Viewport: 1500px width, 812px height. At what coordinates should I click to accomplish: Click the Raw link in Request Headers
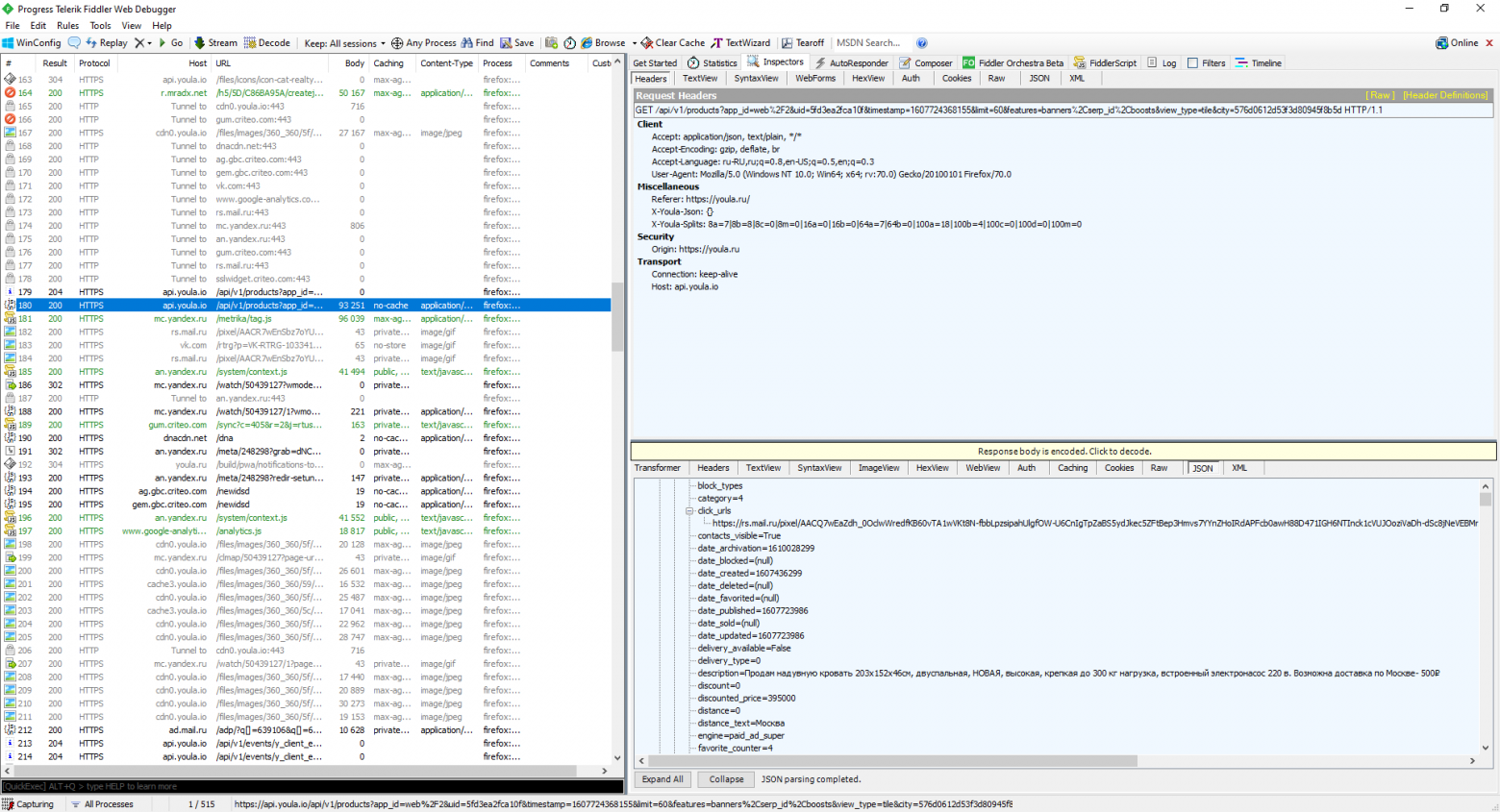point(1381,96)
